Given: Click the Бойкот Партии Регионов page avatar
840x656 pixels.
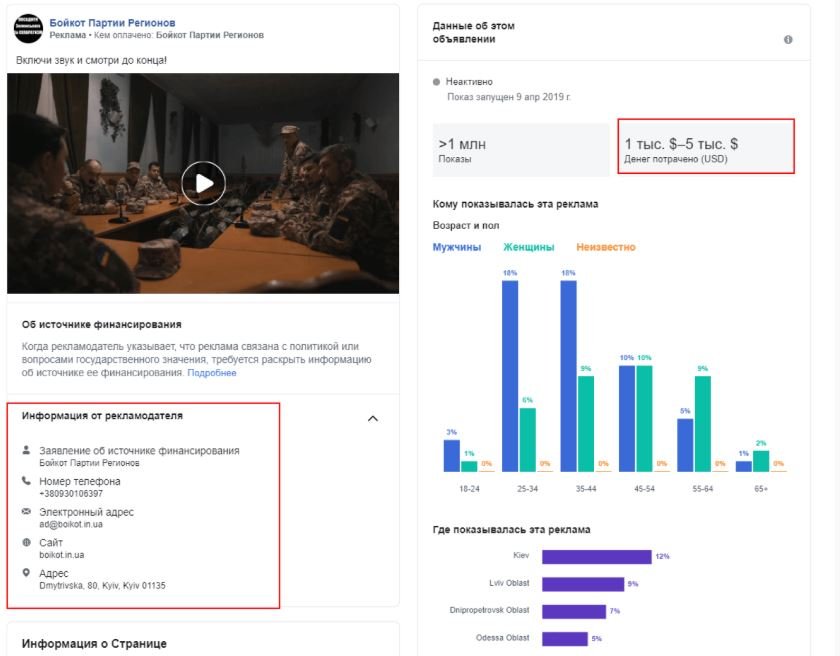Looking at the screenshot, I should 28,28.
